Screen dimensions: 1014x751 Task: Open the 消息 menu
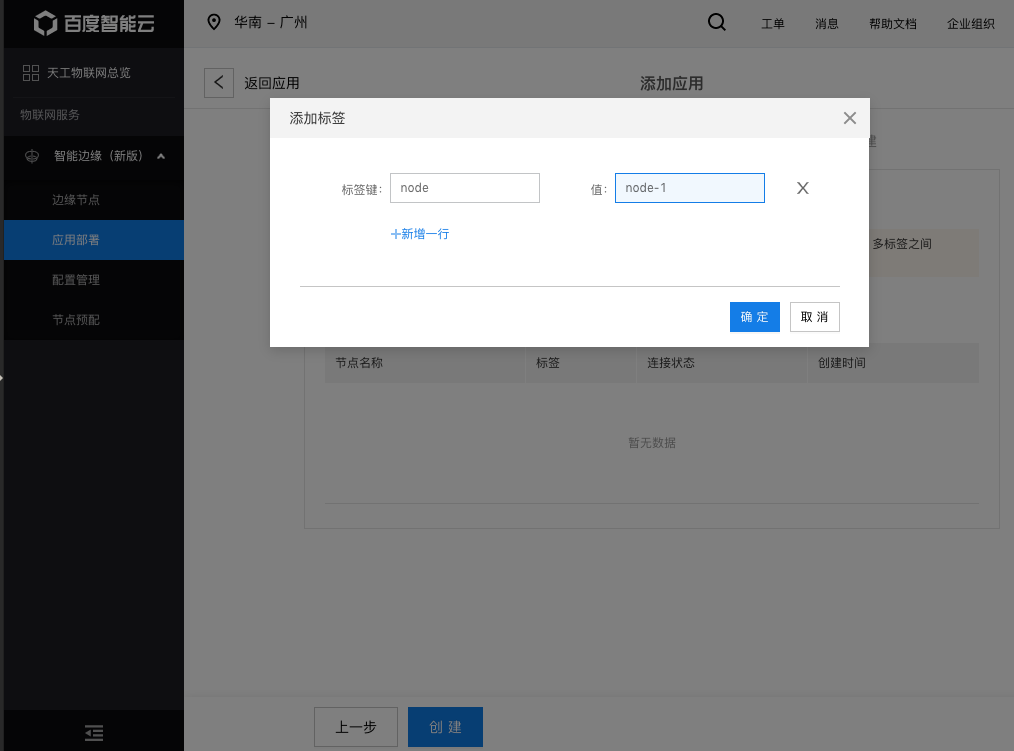(826, 24)
